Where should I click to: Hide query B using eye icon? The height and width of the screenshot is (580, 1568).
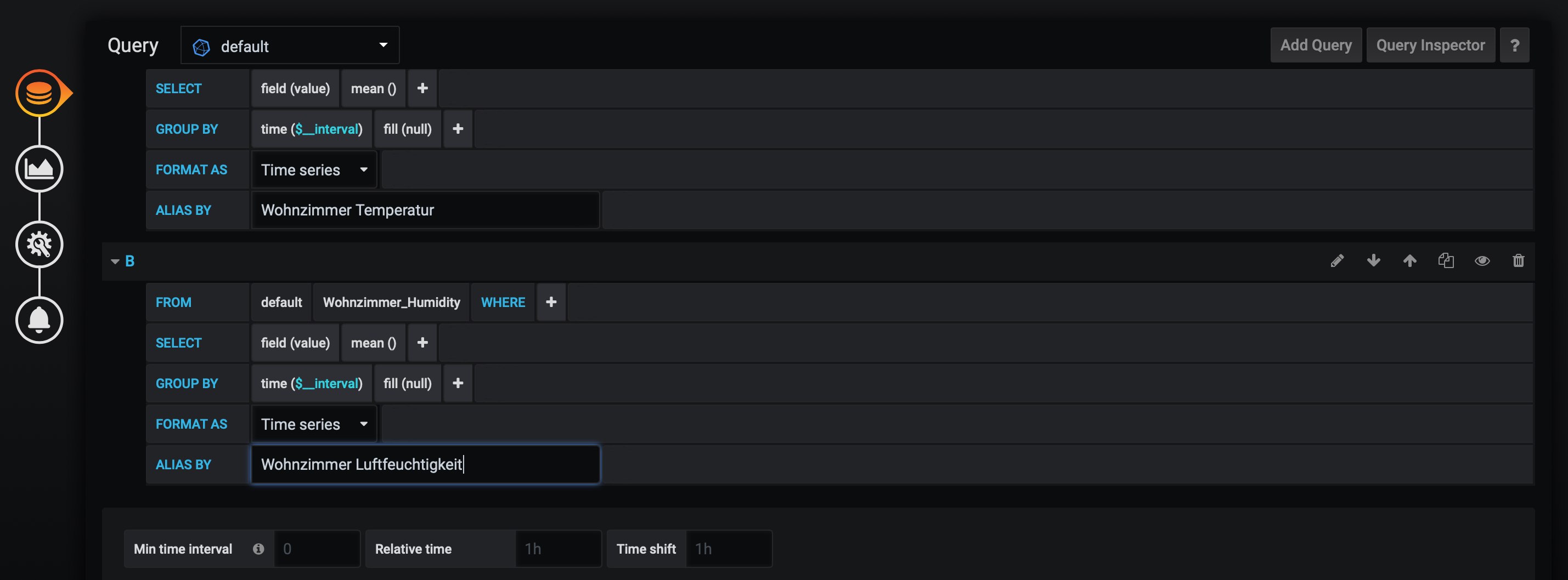[1482, 261]
